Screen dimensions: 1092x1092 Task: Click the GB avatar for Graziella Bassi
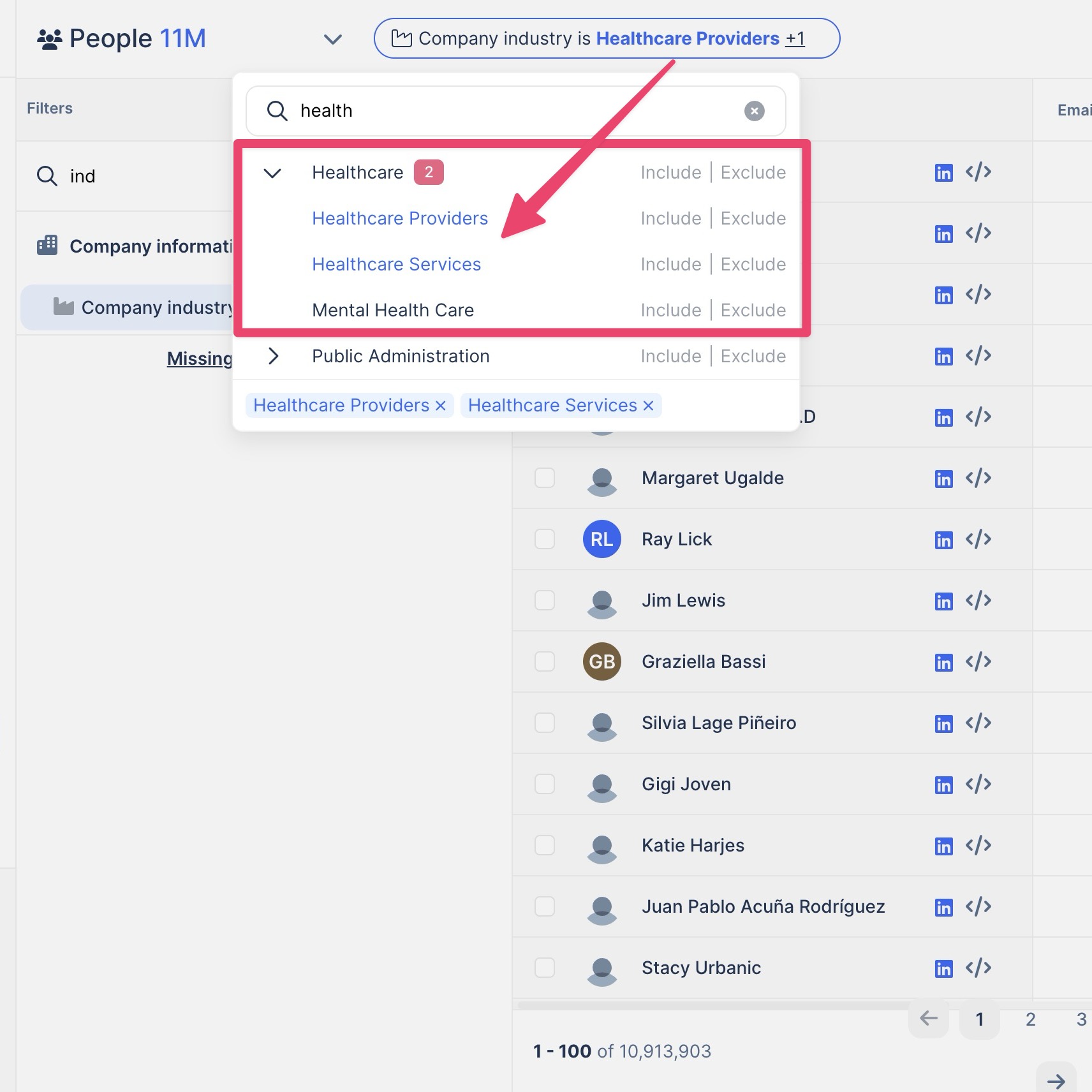pos(601,661)
